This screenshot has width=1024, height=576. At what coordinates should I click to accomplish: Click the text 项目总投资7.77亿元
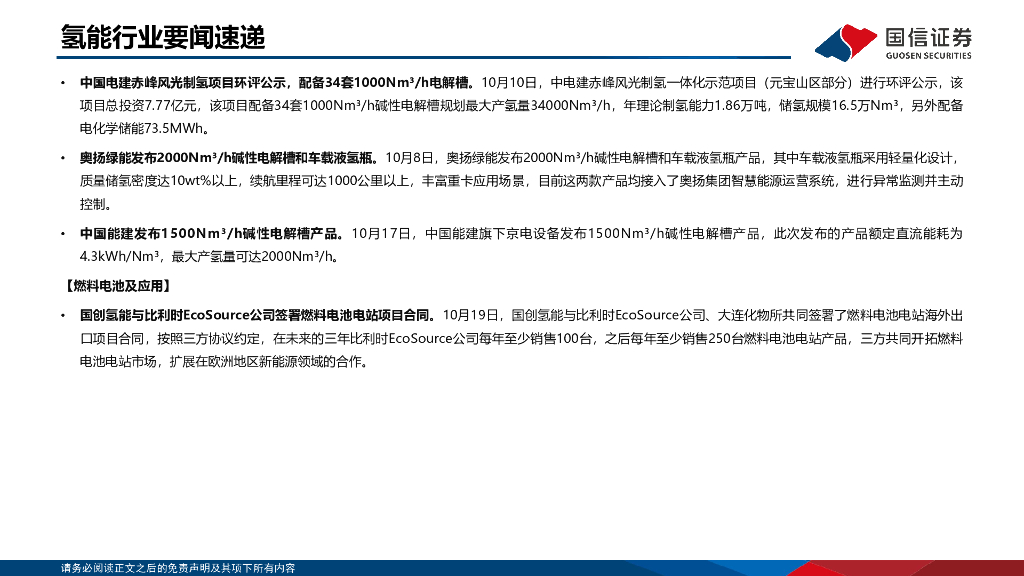138,106
